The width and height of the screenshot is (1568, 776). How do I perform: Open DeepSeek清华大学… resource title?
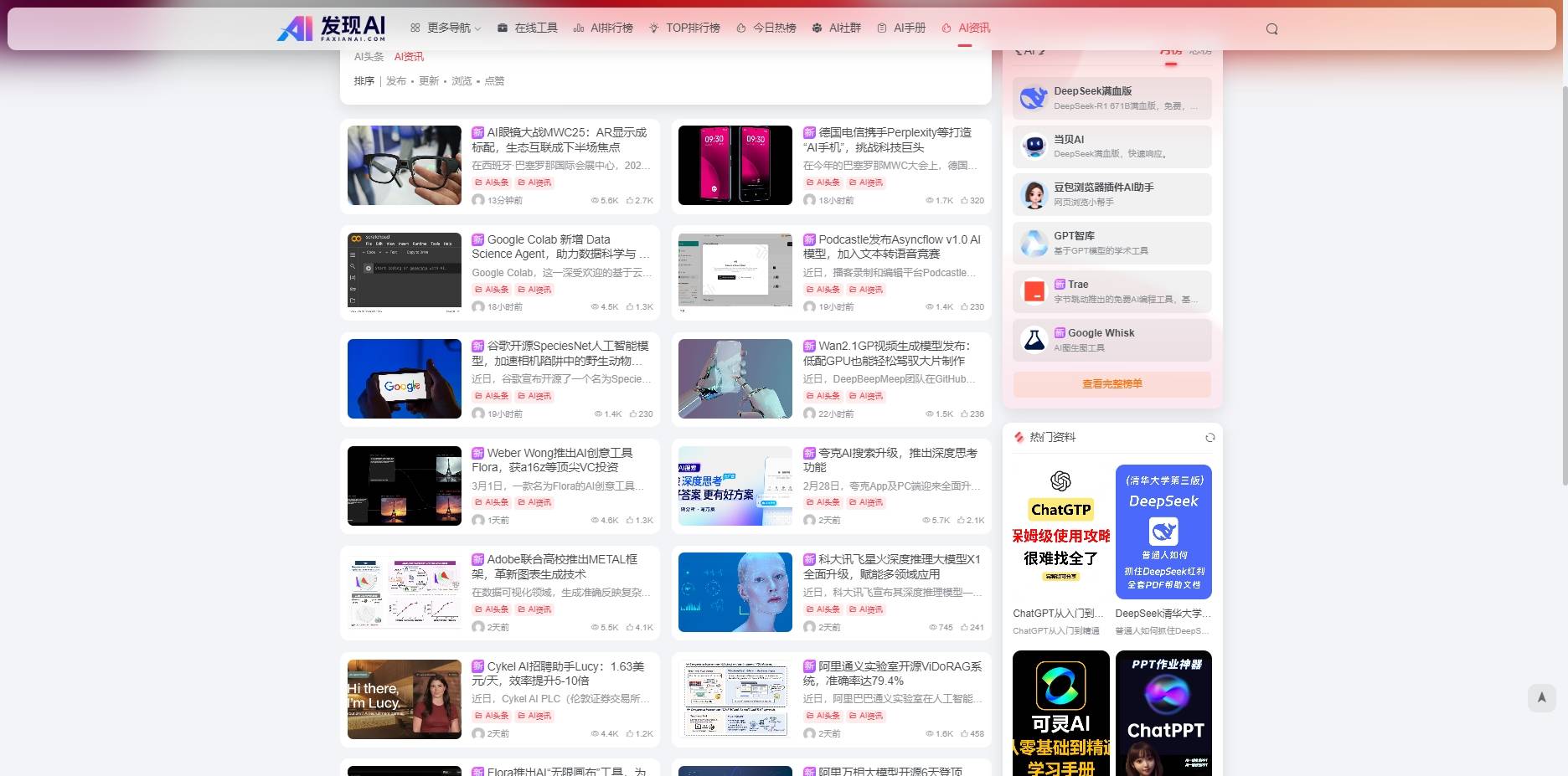click(1163, 614)
